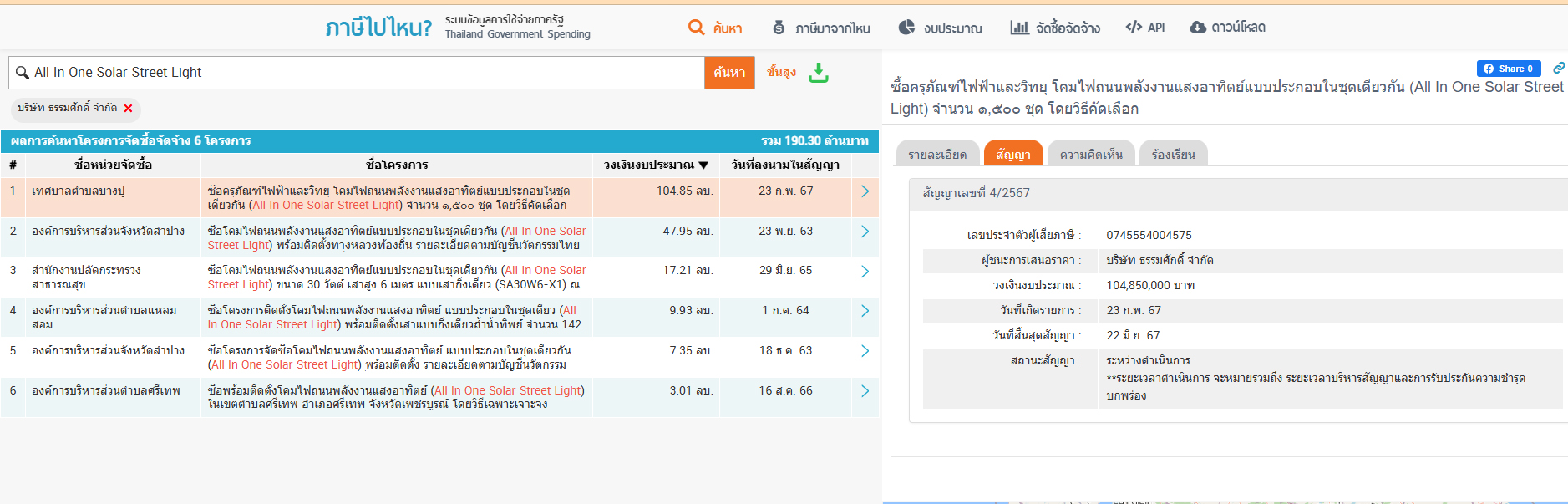Click the download results icon
Screen dimensions: 1568x504
coord(819,73)
